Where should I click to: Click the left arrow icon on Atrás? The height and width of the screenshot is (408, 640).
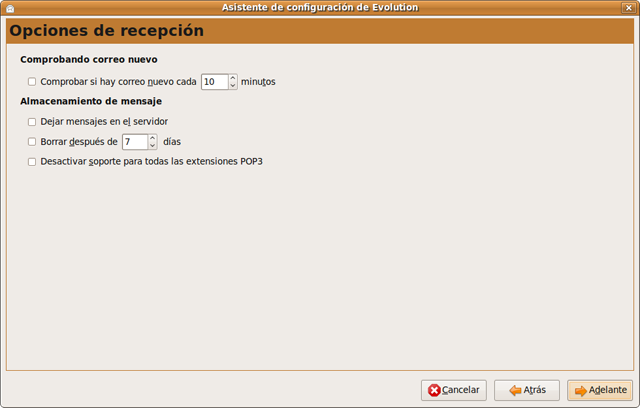(513, 390)
